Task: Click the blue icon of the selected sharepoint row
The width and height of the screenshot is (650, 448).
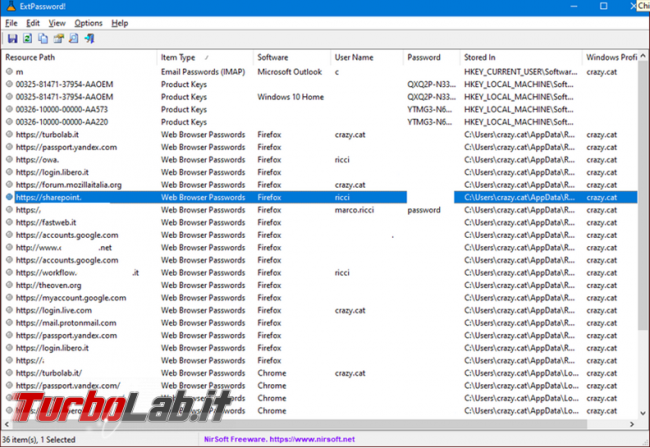Action: click(x=9, y=197)
